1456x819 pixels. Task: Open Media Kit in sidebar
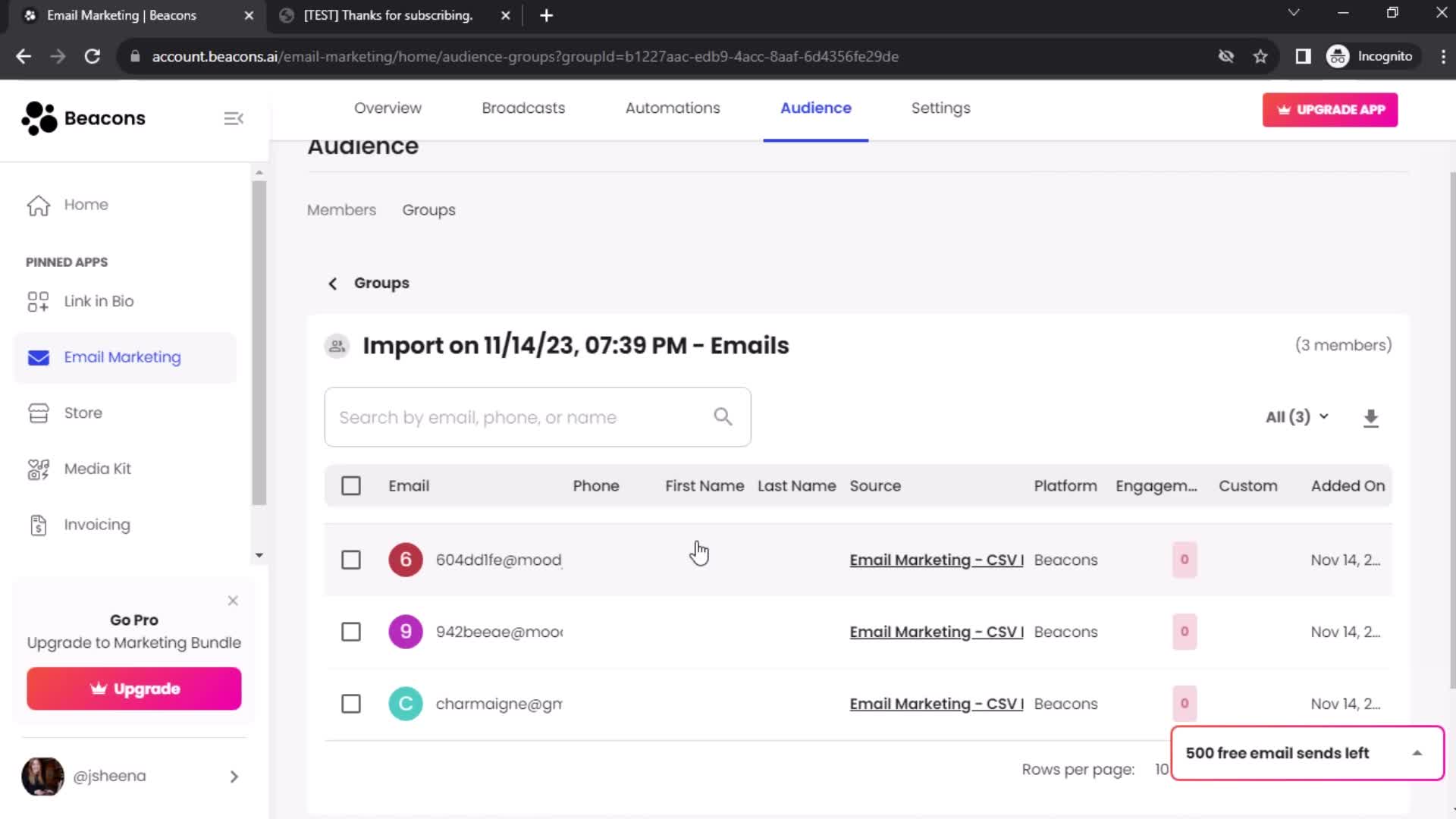[x=97, y=469]
